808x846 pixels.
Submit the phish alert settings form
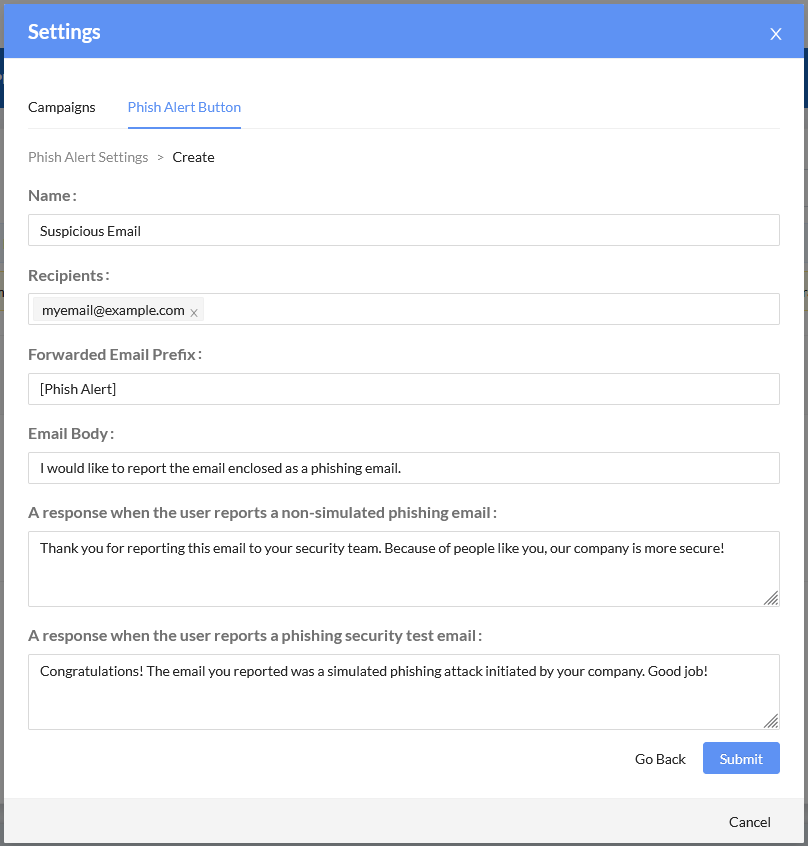[x=741, y=759]
